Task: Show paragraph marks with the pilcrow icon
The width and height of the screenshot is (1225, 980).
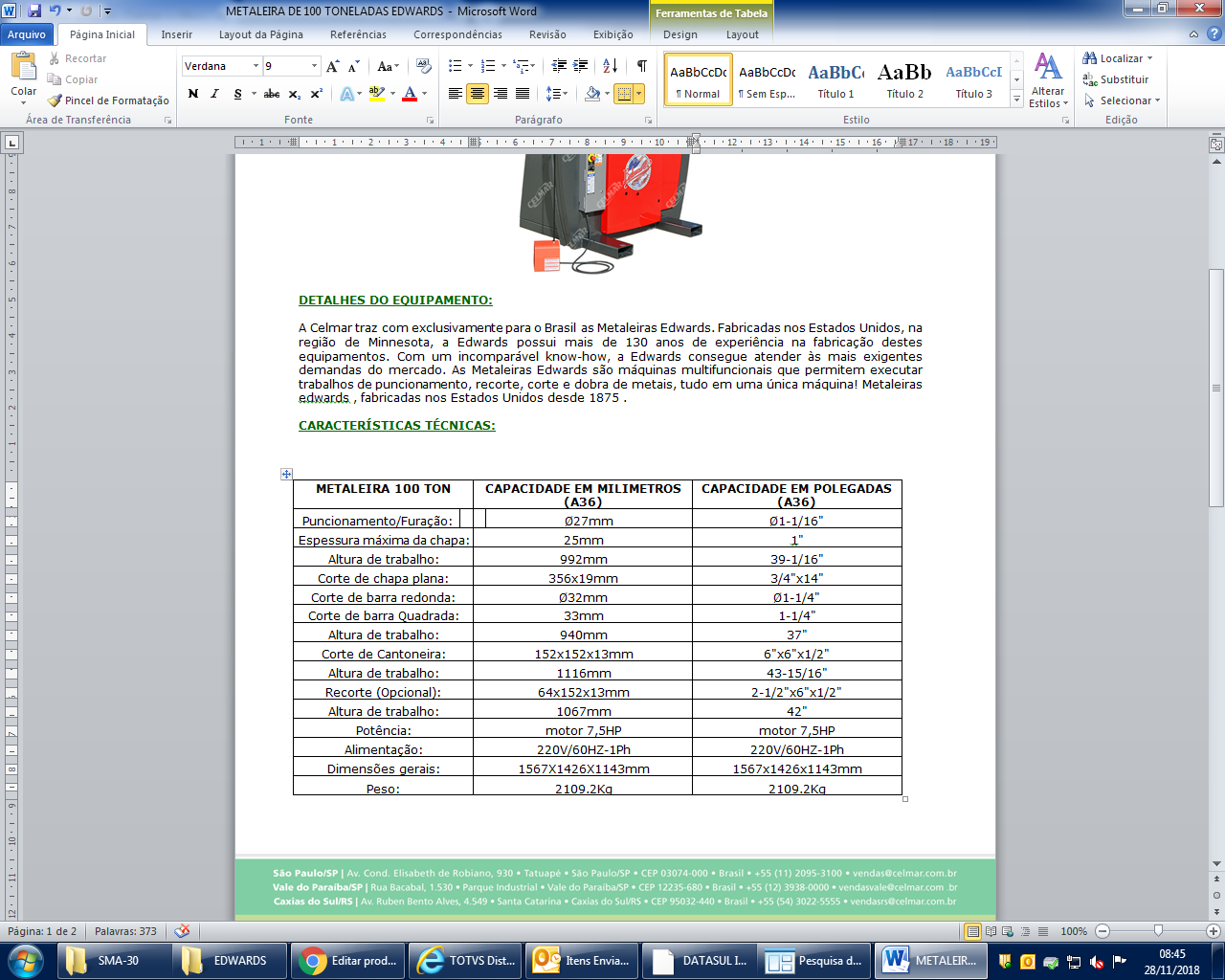Action: [x=641, y=66]
